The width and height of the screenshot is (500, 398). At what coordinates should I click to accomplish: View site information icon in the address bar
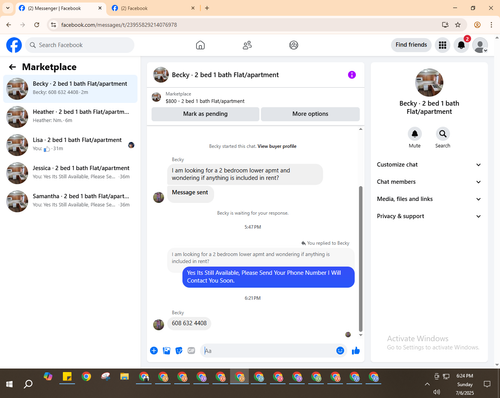[53, 25]
